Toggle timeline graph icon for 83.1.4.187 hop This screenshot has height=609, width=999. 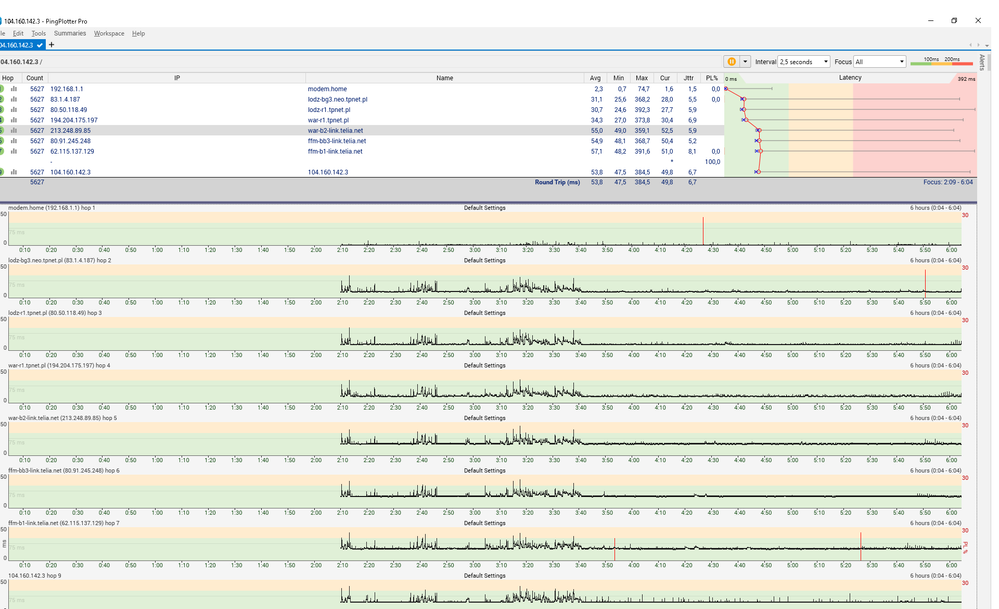(14, 100)
